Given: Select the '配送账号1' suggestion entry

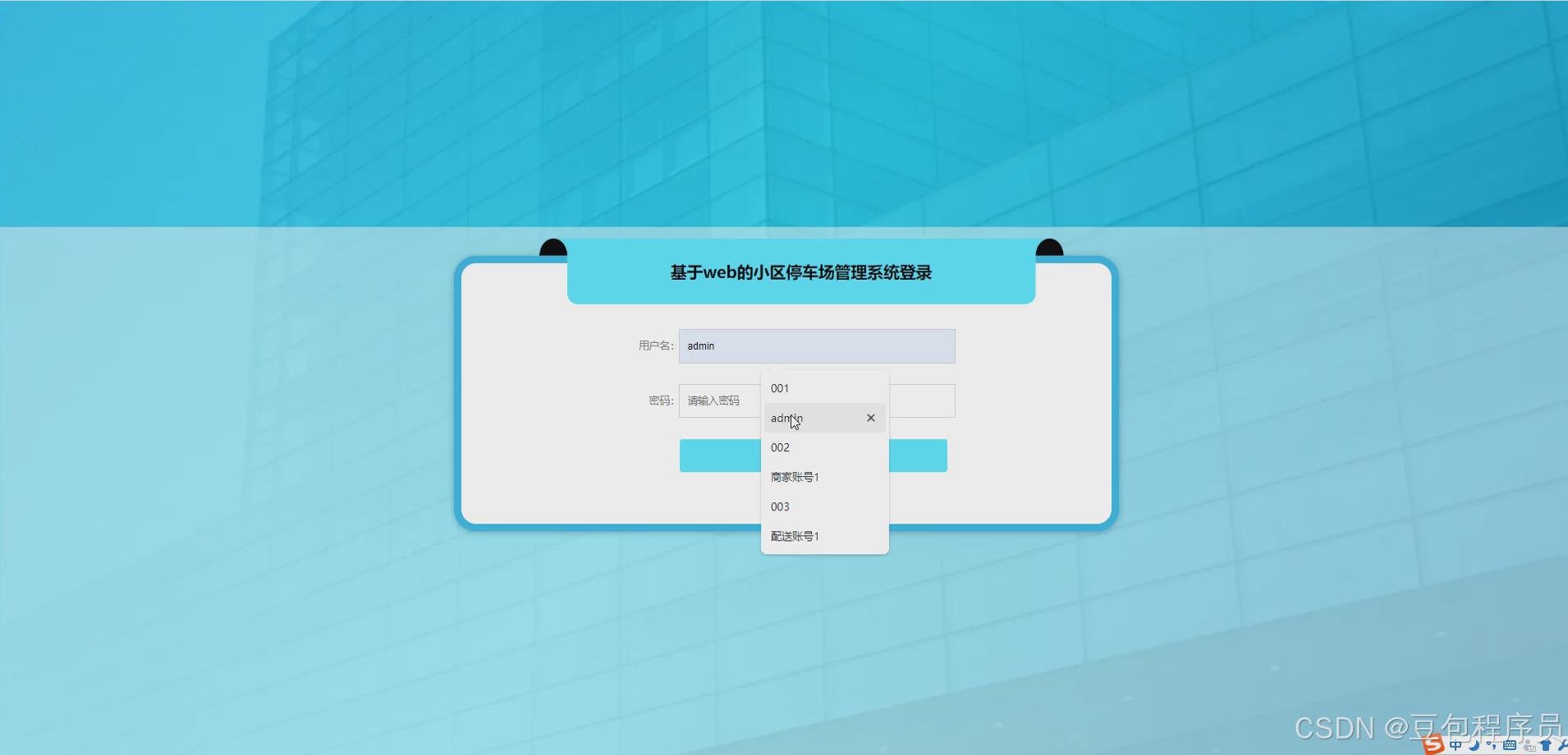Looking at the screenshot, I should [x=795, y=536].
